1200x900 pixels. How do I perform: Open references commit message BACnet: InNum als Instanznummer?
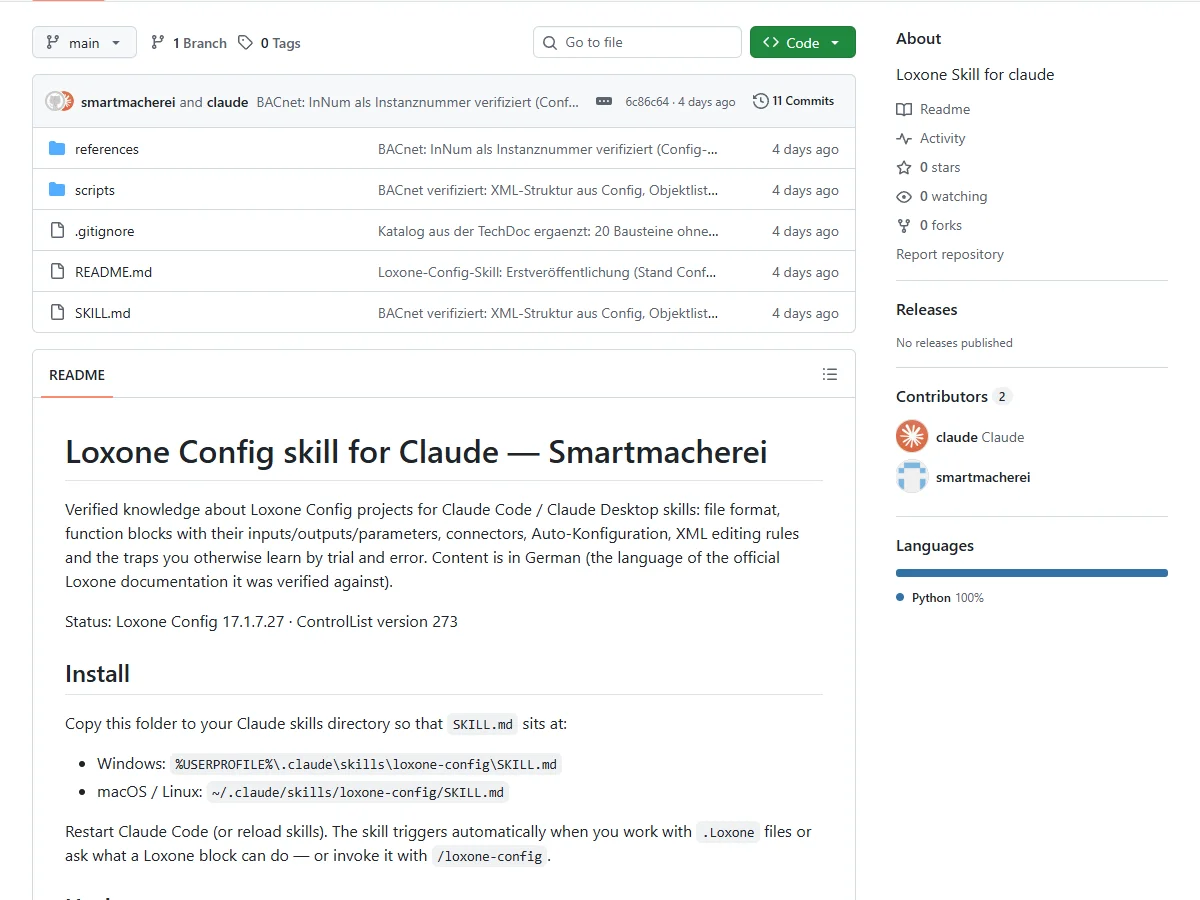[548, 149]
